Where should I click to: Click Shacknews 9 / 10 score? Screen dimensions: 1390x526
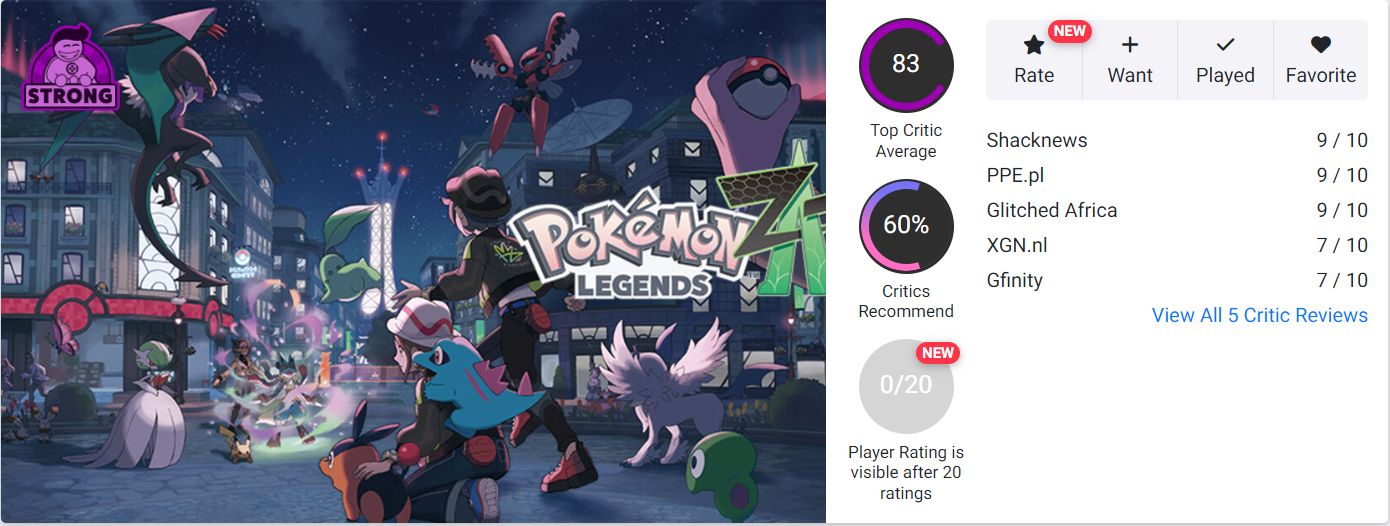click(1342, 140)
